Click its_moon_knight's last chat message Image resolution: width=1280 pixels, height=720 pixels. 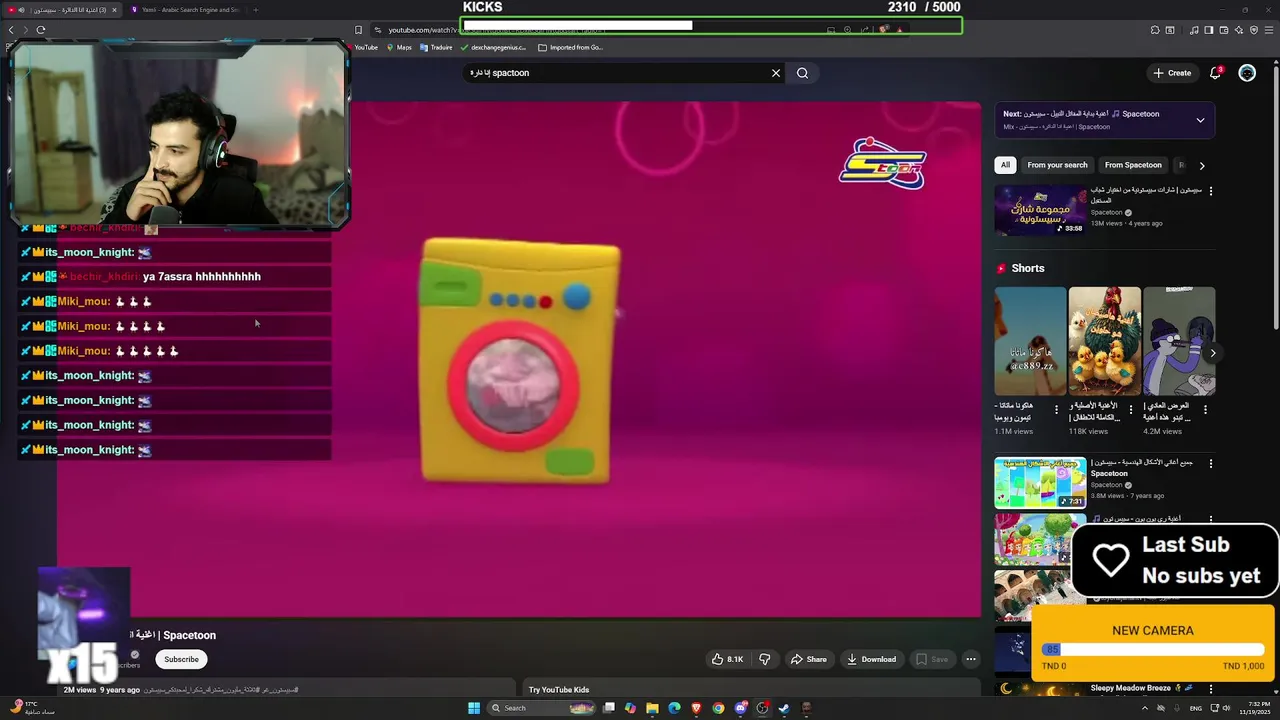click(x=175, y=450)
